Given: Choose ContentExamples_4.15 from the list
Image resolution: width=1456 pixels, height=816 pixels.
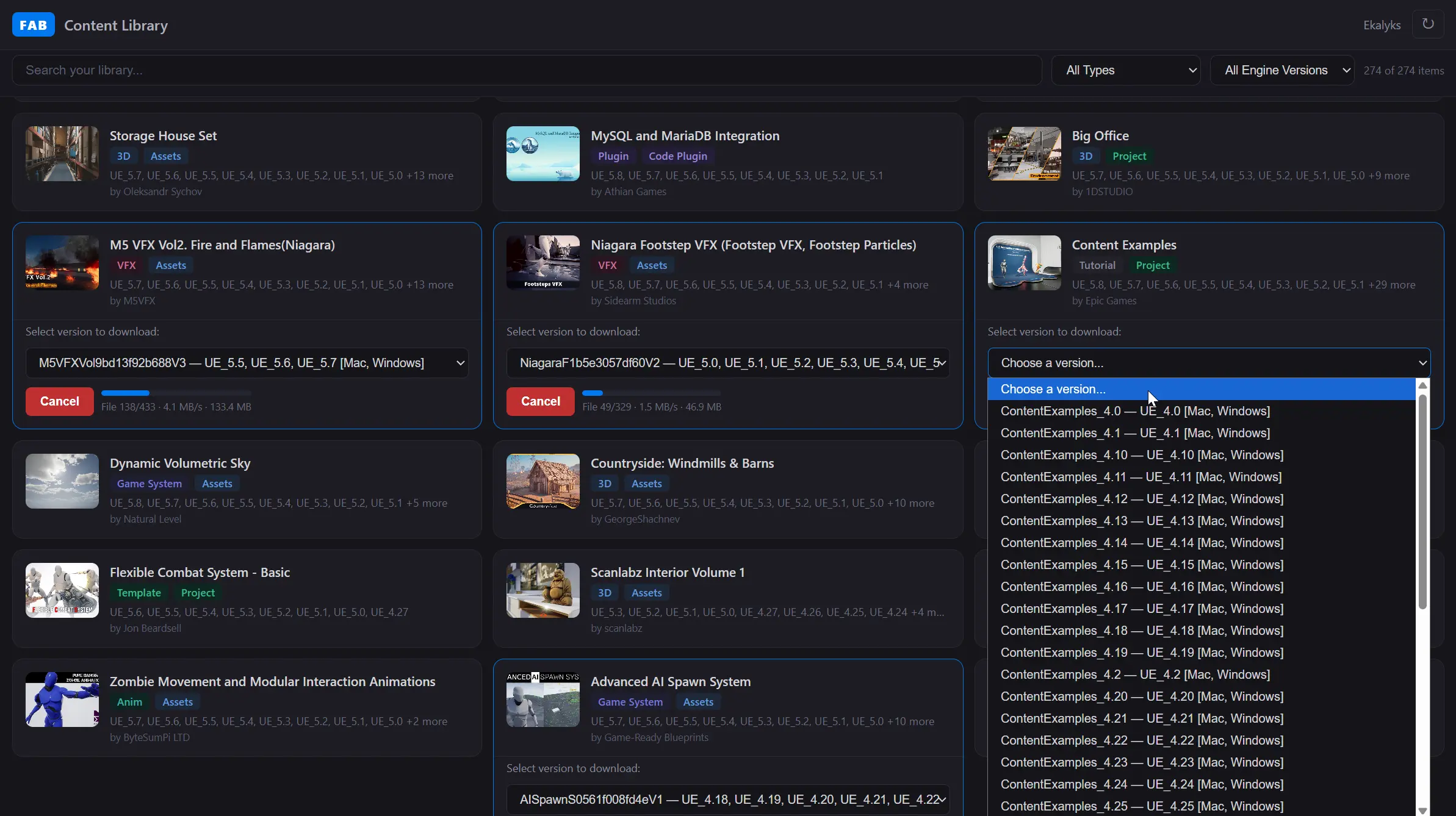Looking at the screenshot, I should point(1202,565).
